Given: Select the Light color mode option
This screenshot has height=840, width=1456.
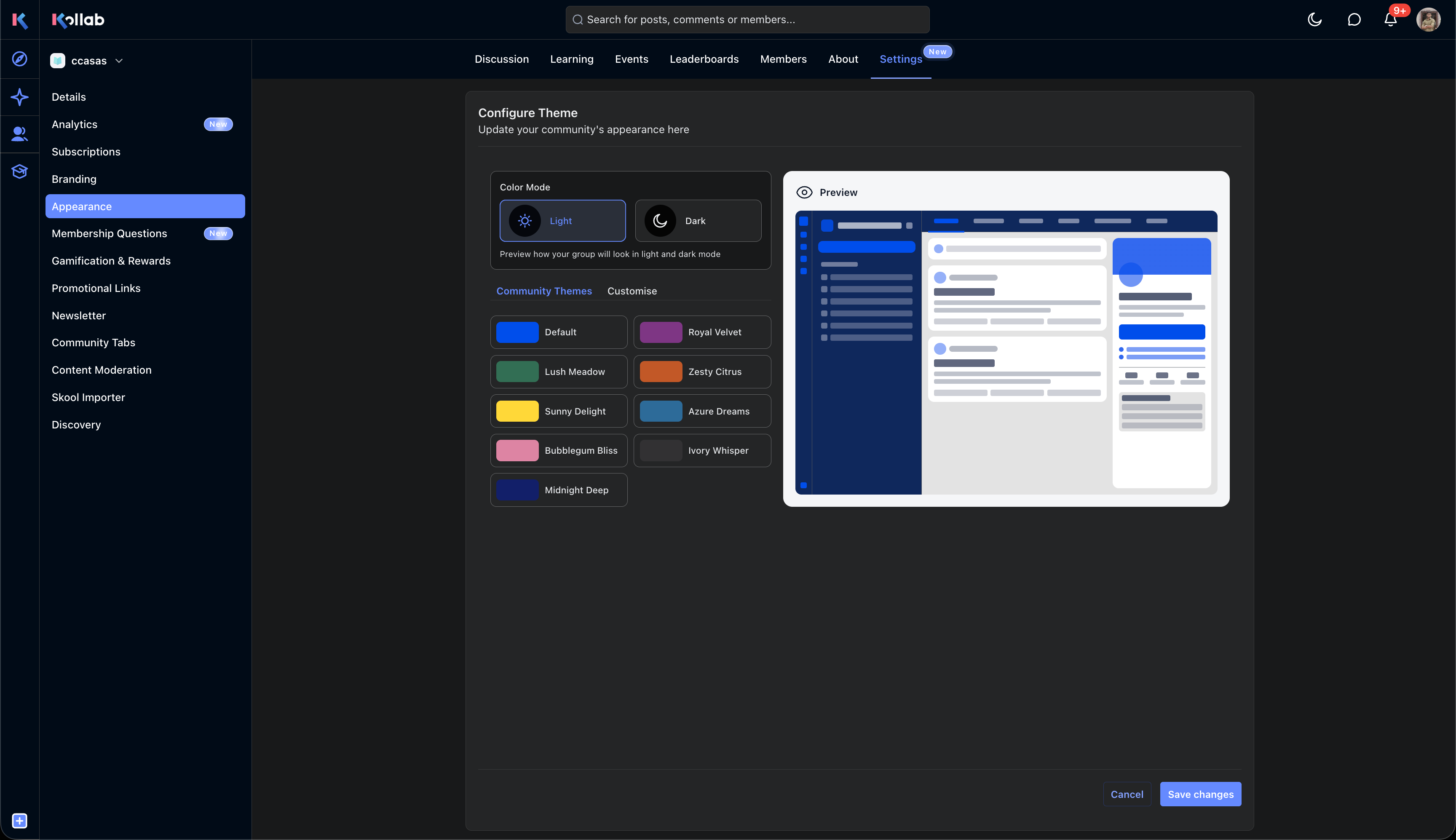Looking at the screenshot, I should [562, 221].
